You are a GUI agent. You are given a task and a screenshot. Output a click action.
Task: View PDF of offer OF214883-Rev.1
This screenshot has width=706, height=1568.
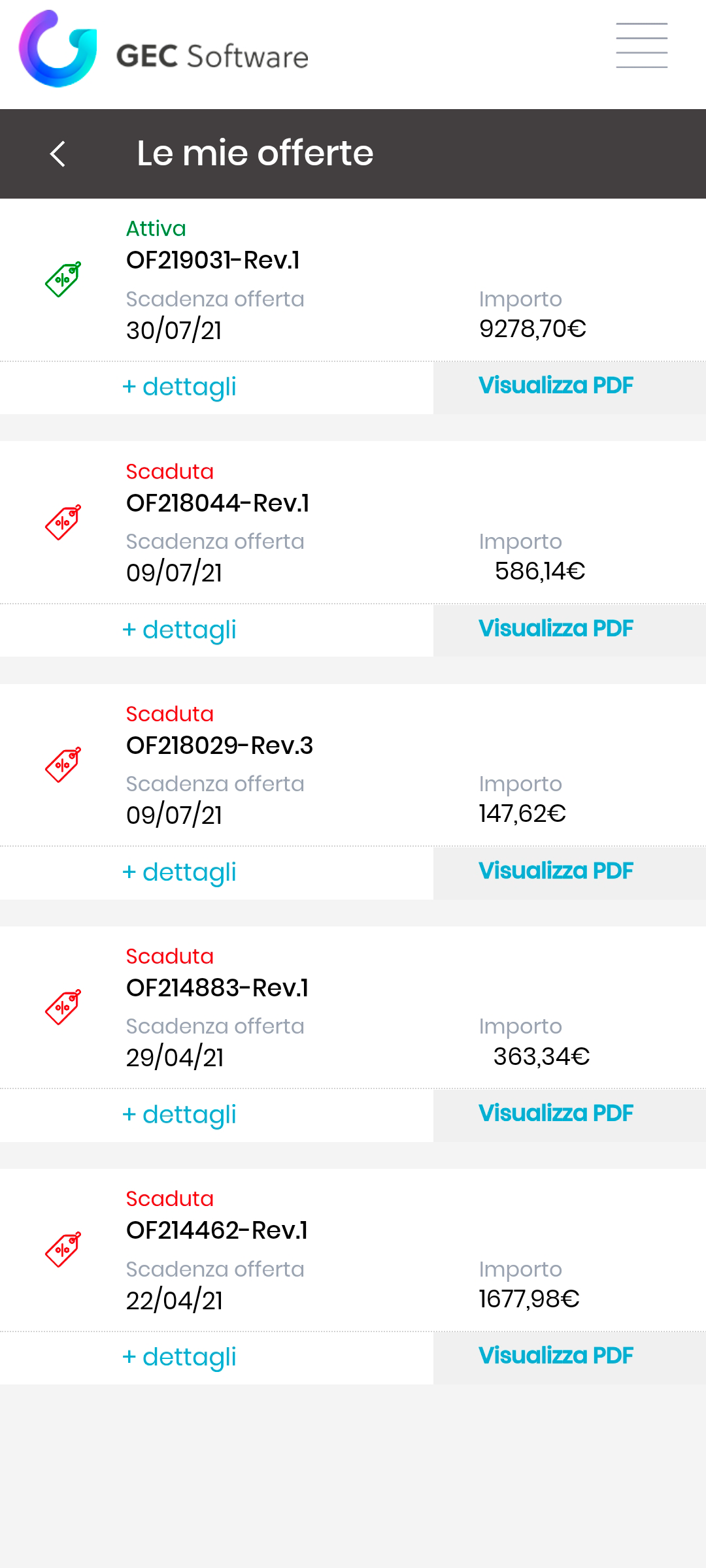coord(556,1114)
